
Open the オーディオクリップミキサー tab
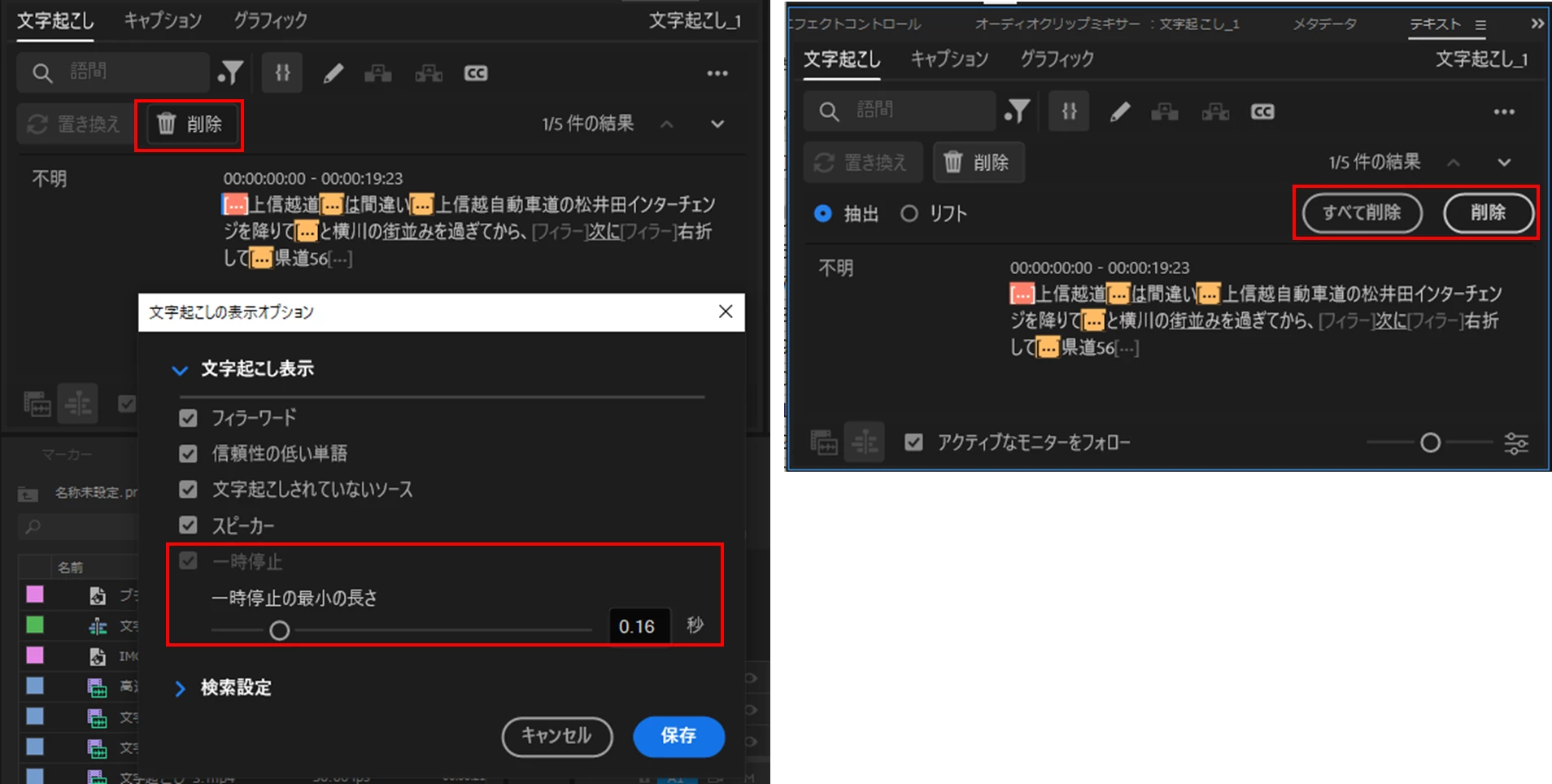[1107, 24]
